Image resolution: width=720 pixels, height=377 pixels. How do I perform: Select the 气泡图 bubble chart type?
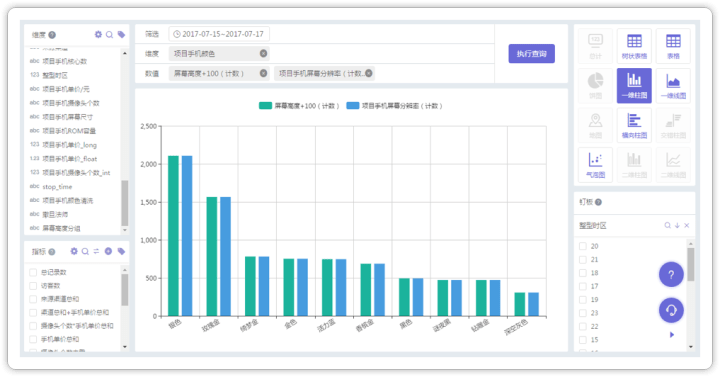point(595,165)
